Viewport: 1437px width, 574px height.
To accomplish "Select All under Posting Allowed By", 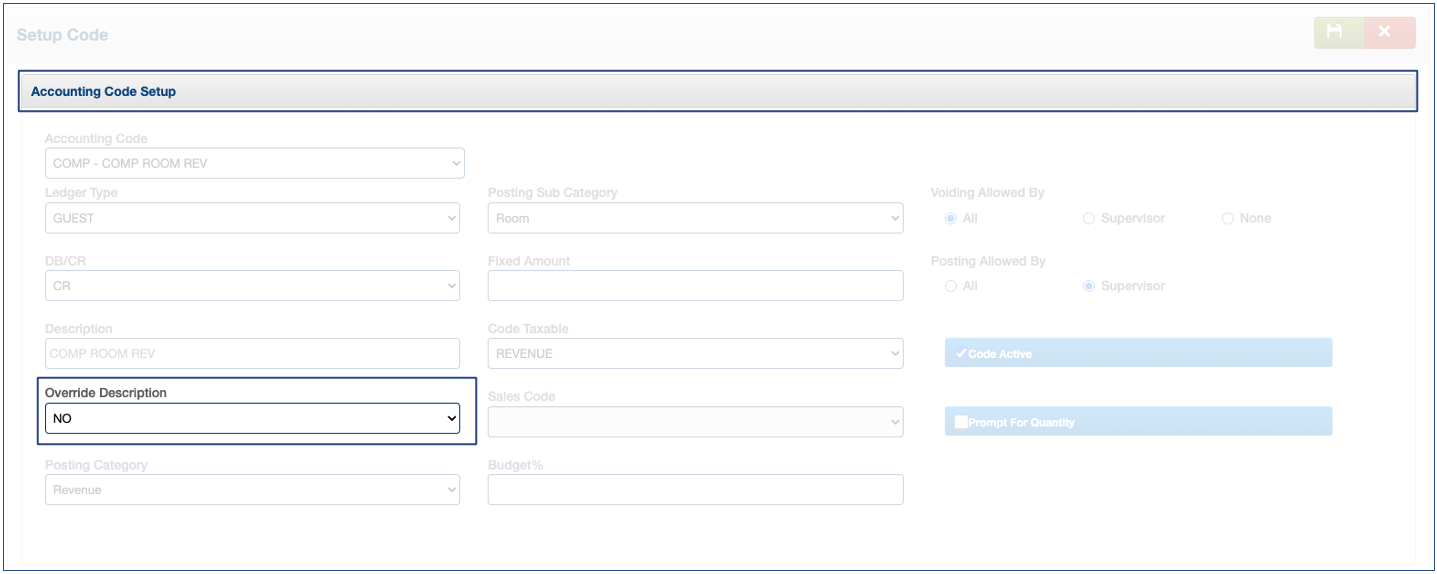I will [951, 286].
